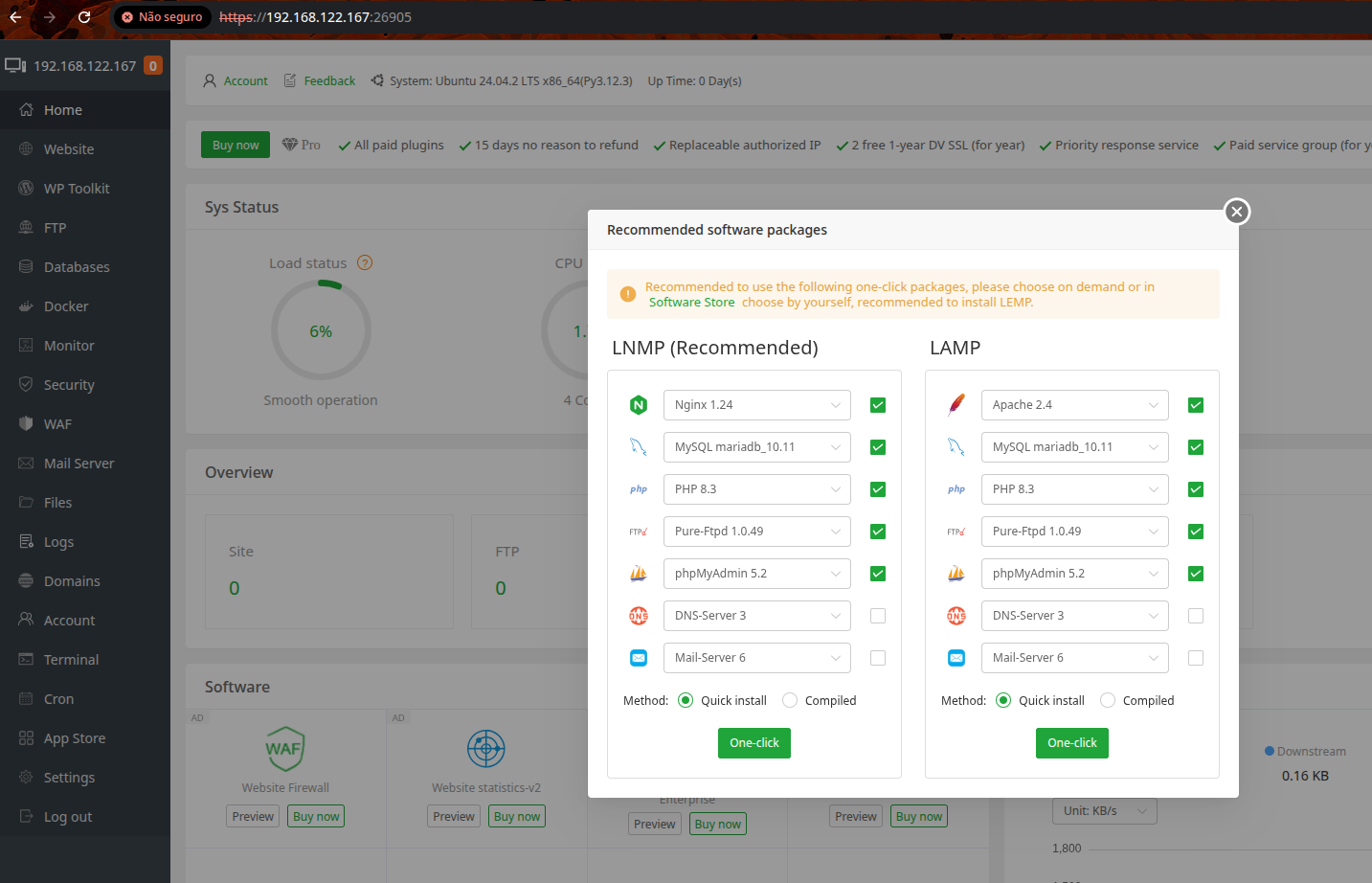Click the Terminal icon in the sidebar
This screenshot has width=1372, height=883.
point(26,660)
